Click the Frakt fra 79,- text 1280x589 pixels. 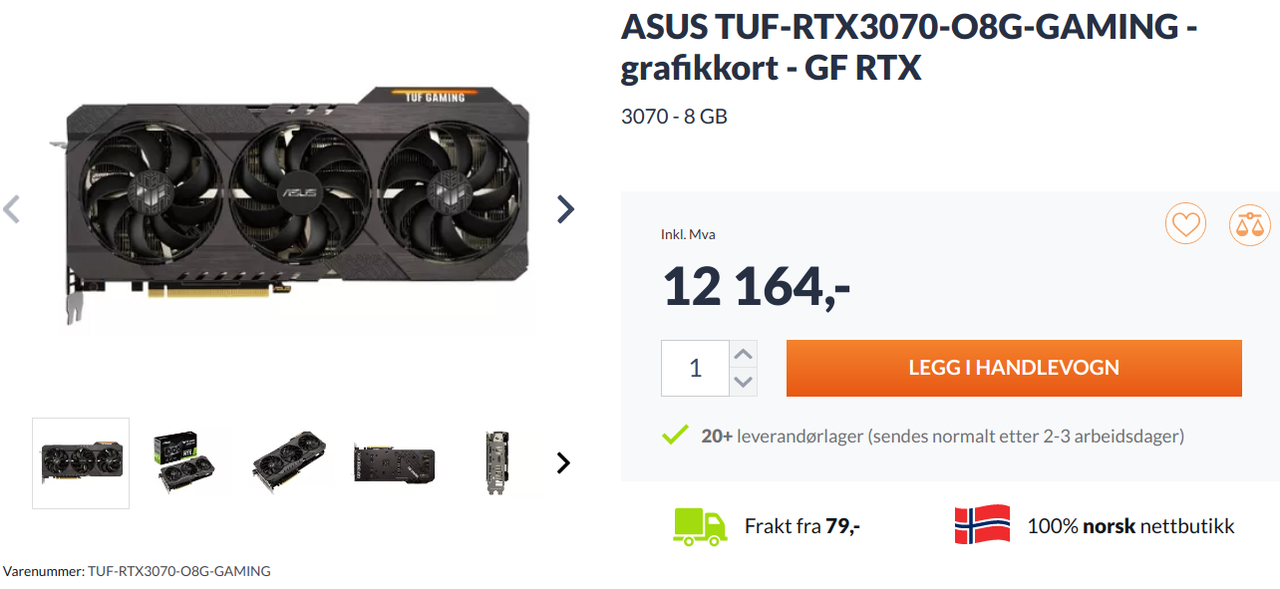802,526
